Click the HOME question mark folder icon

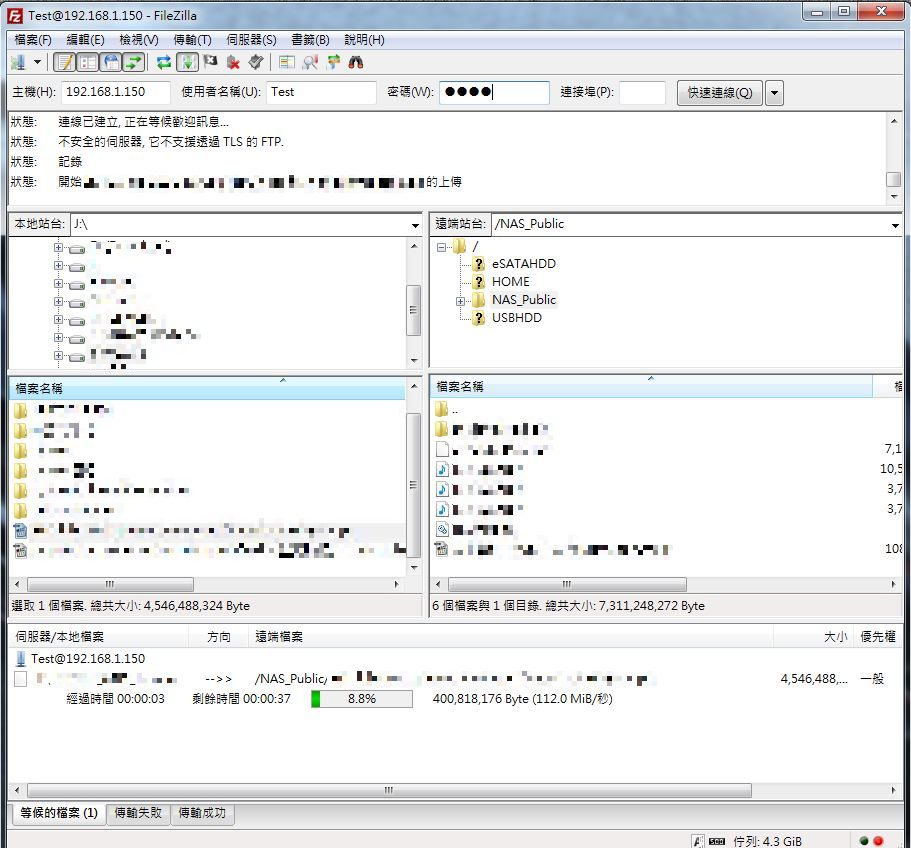tap(478, 282)
